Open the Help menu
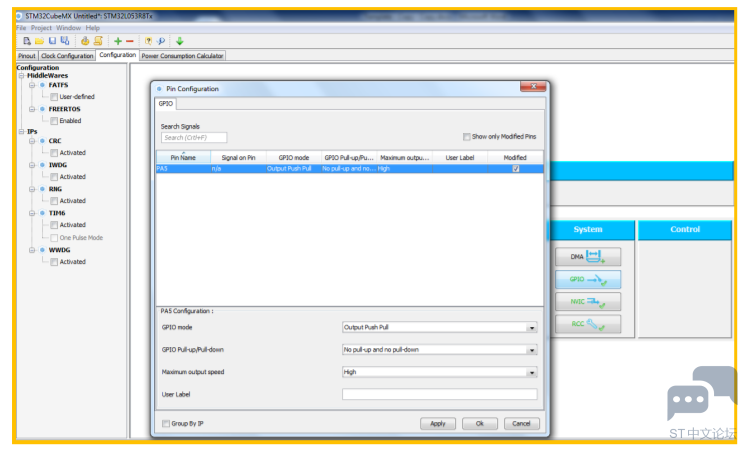Image resolution: width=746 pixels, height=449 pixels. click(93, 28)
